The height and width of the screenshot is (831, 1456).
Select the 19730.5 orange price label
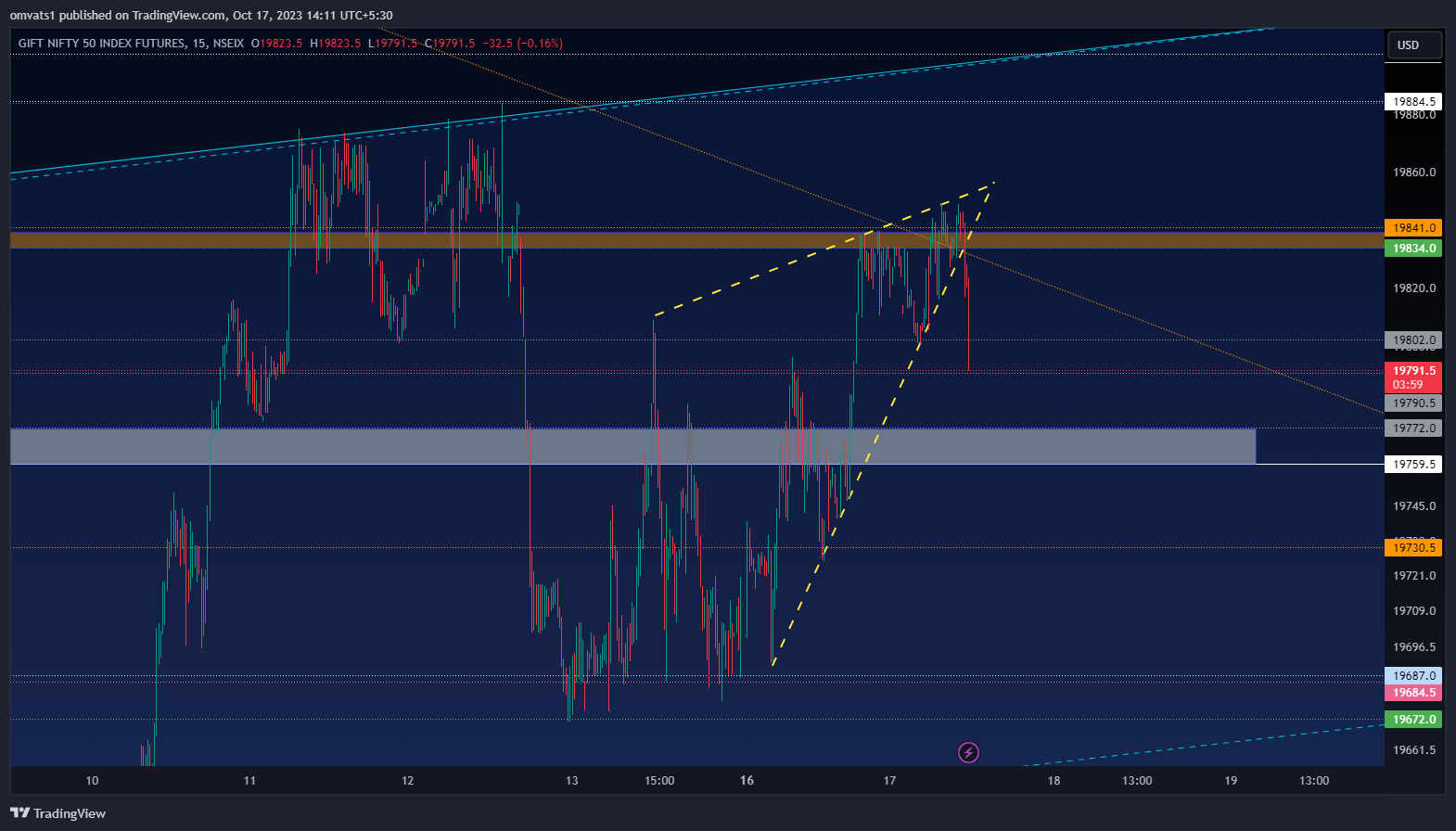(x=1413, y=548)
